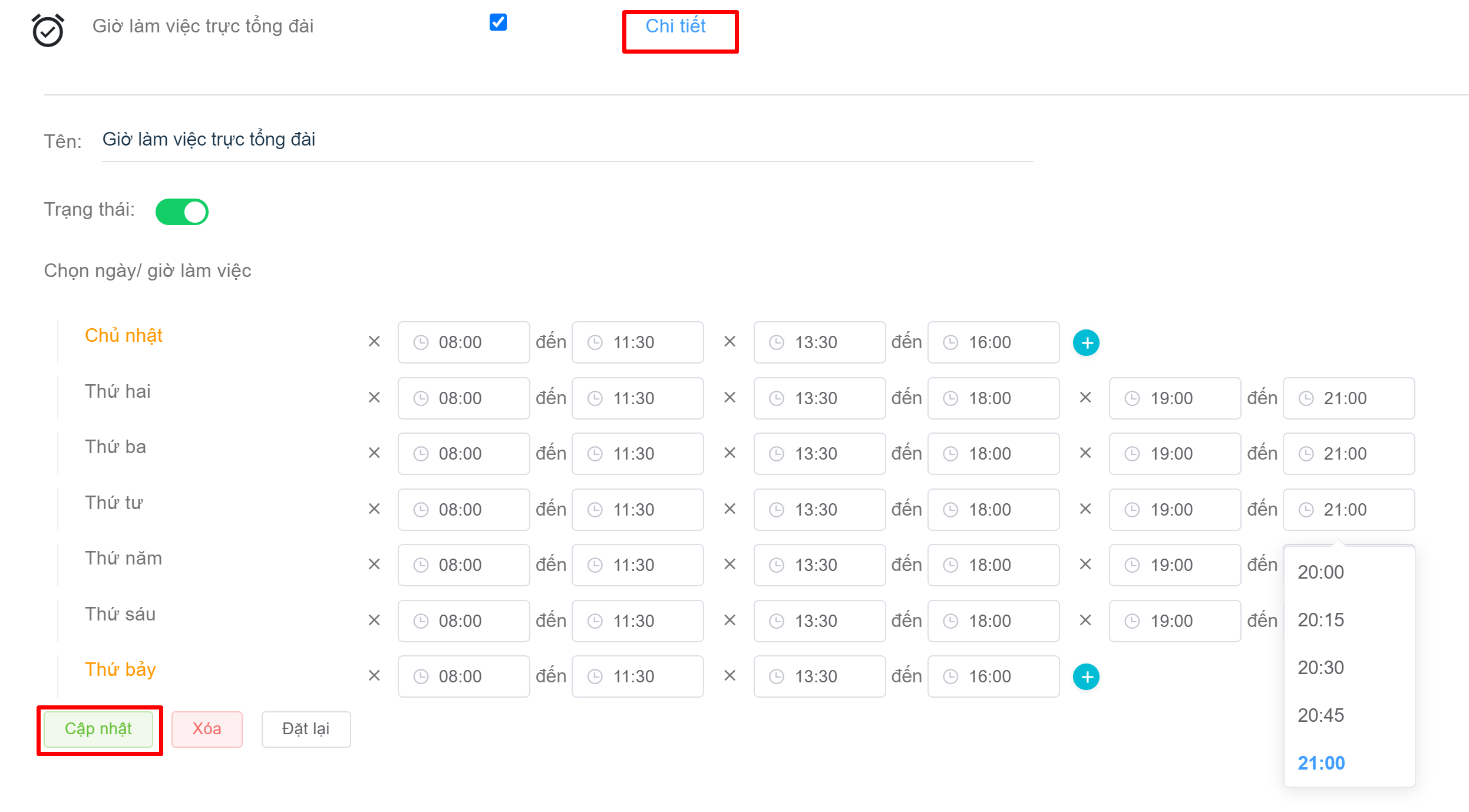Image resolution: width=1469 pixels, height=812 pixels.
Task: Open Thứ ba 08:00 start time picker
Action: coord(463,454)
